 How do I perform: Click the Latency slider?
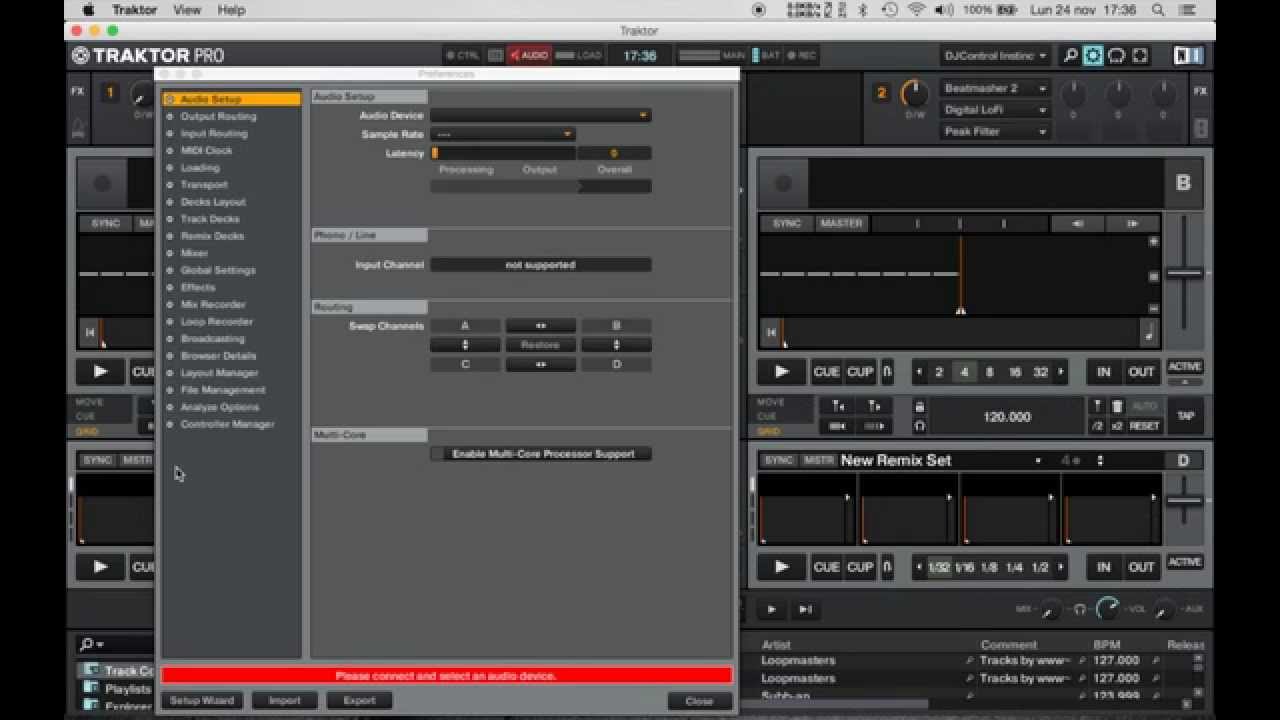[503, 154]
